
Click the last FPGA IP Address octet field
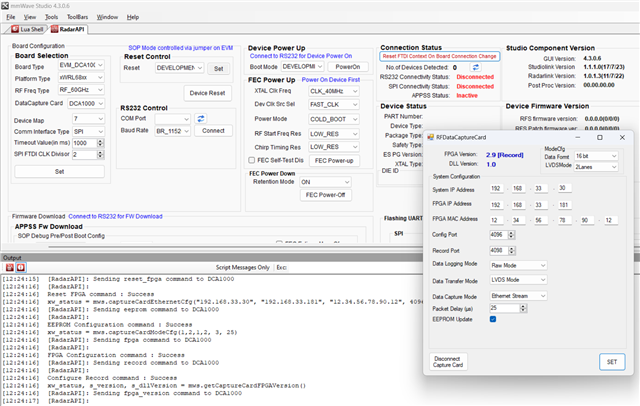click(x=564, y=205)
